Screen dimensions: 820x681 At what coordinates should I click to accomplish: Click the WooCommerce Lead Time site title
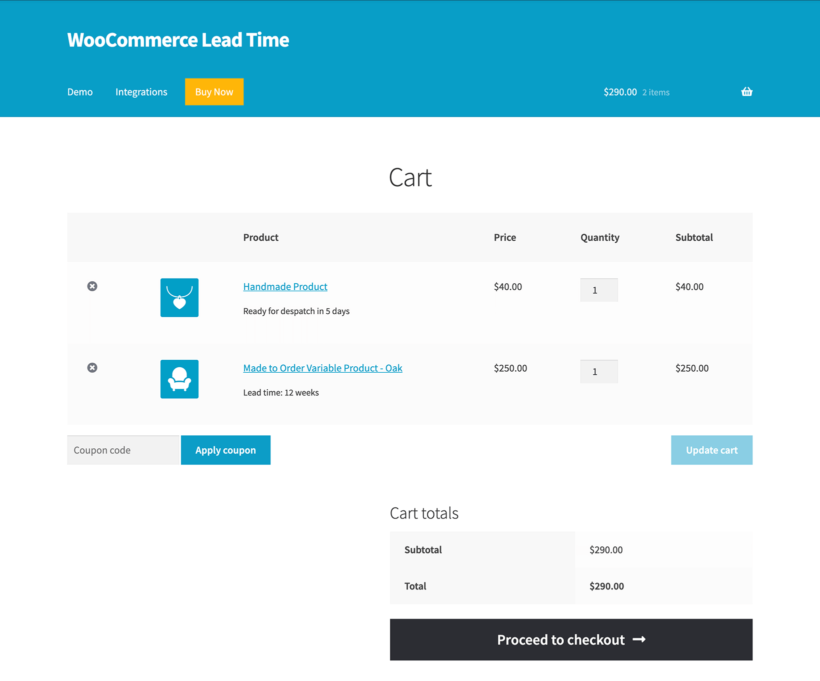(x=178, y=40)
